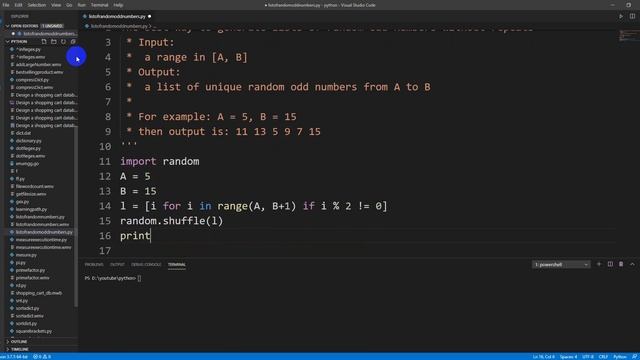Open measureexecutiontime.py in explorer
This screenshot has width=640, height=360.
coord(41,240)
